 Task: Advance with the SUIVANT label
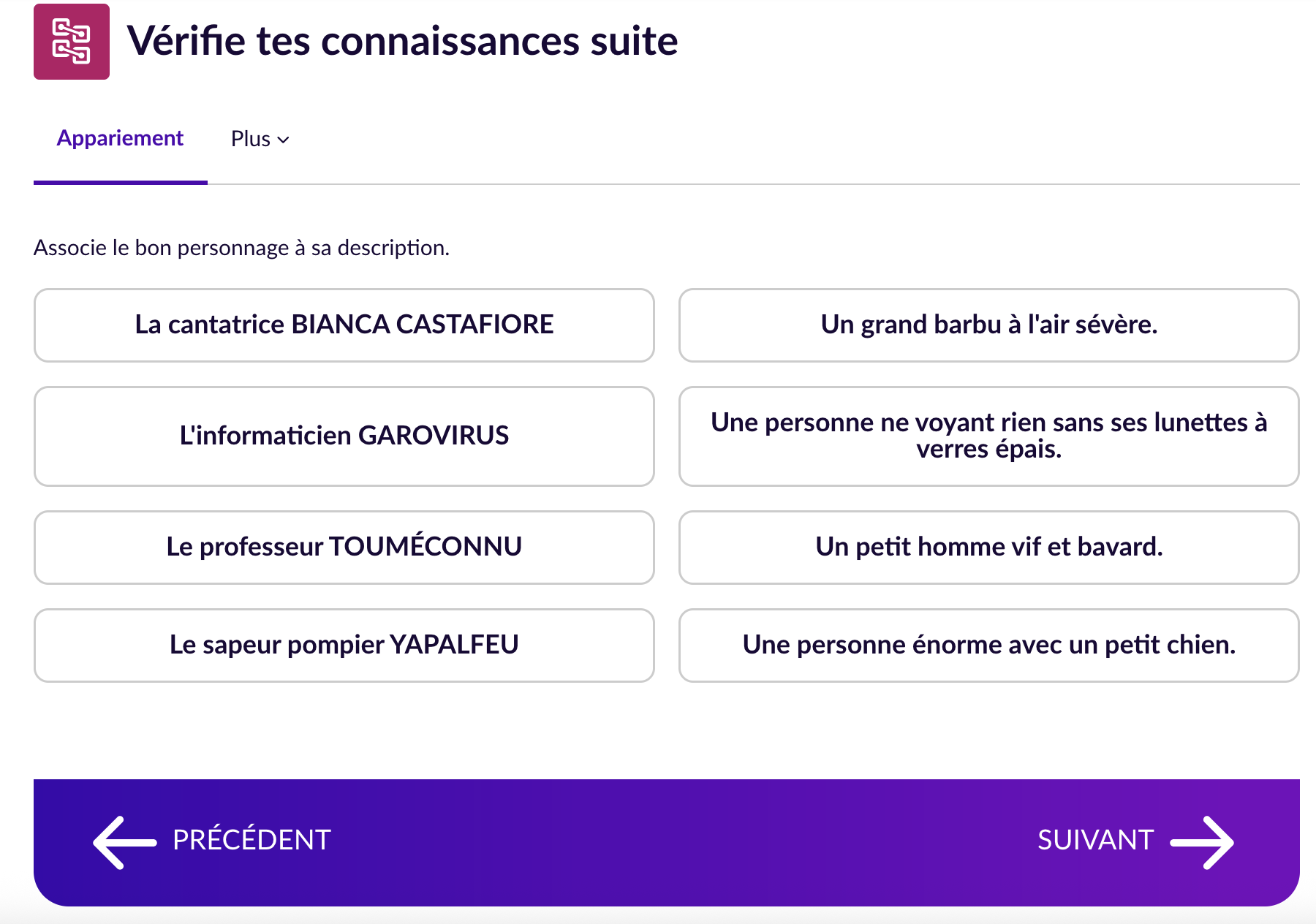pos(1095,840)
